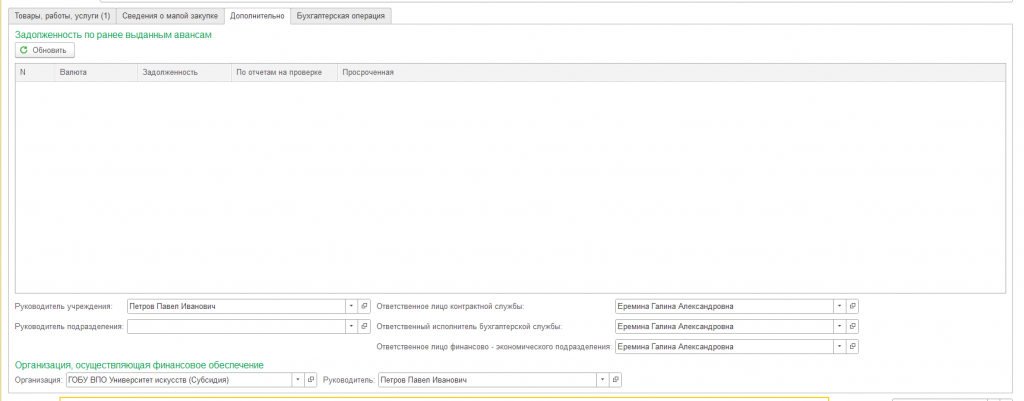Click open icon for Руководитель beside Организация
The height and width of the screenshot is (401, 1024).
[615, 379]
